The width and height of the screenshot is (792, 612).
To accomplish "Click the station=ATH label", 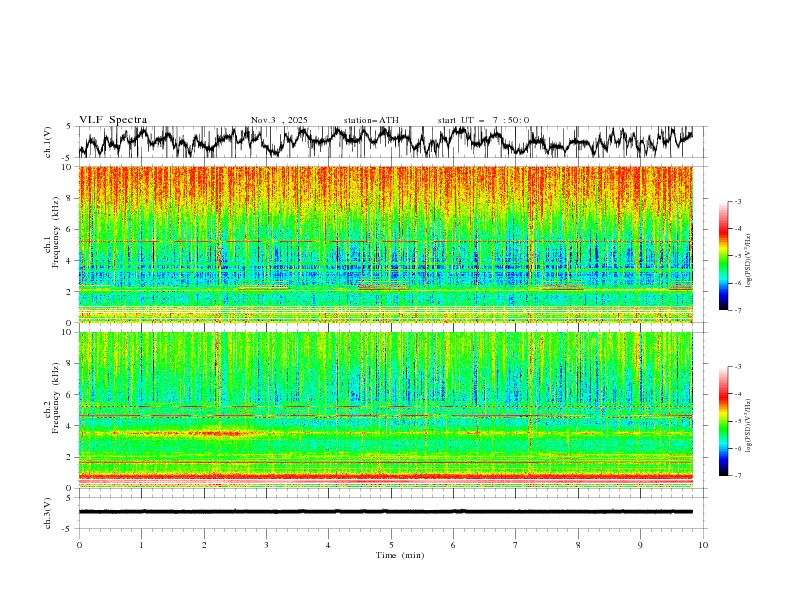I will 371,120.
